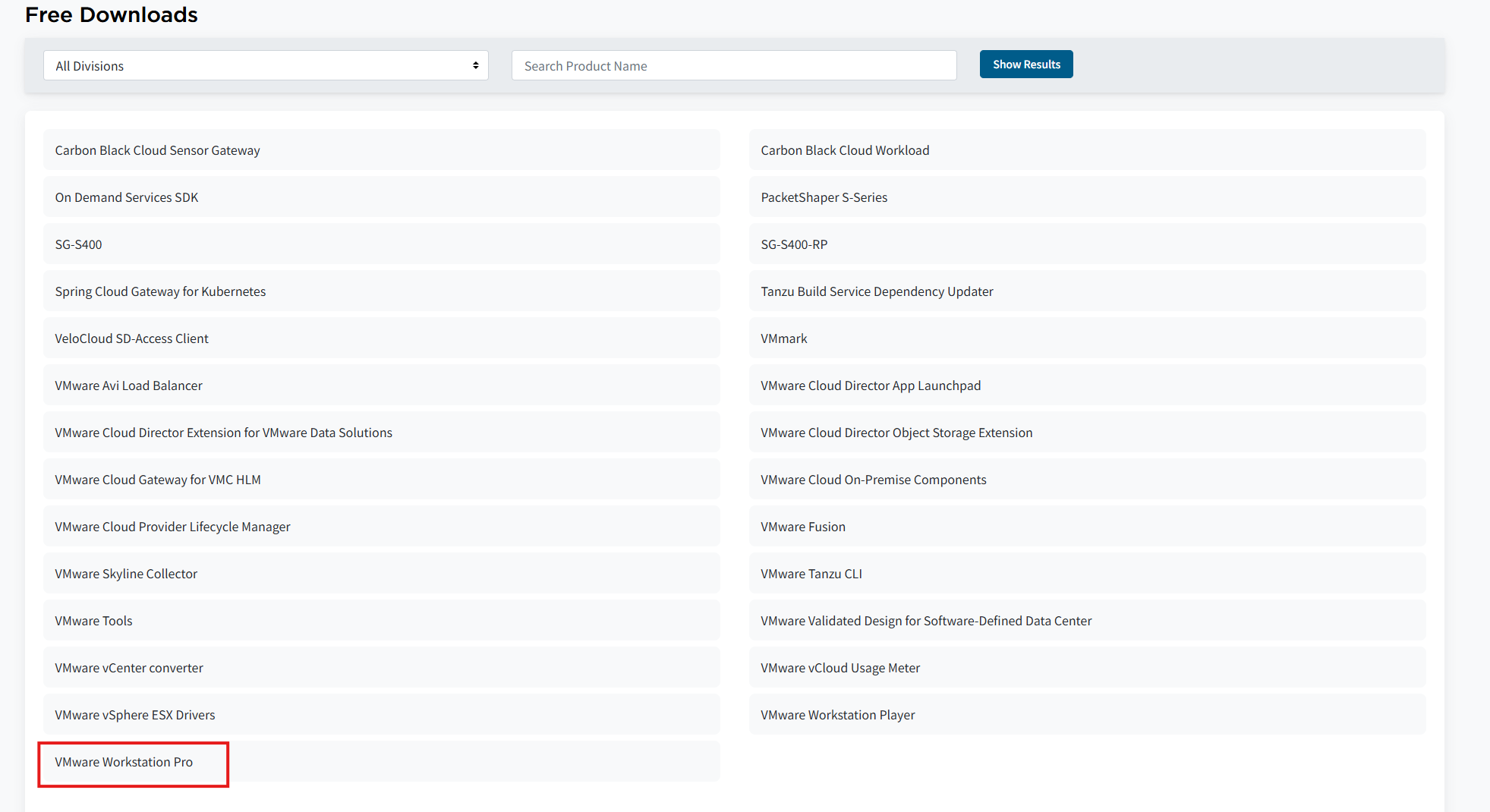
Task: Open VMware Fusion downloads
Action: point(1087,527)
